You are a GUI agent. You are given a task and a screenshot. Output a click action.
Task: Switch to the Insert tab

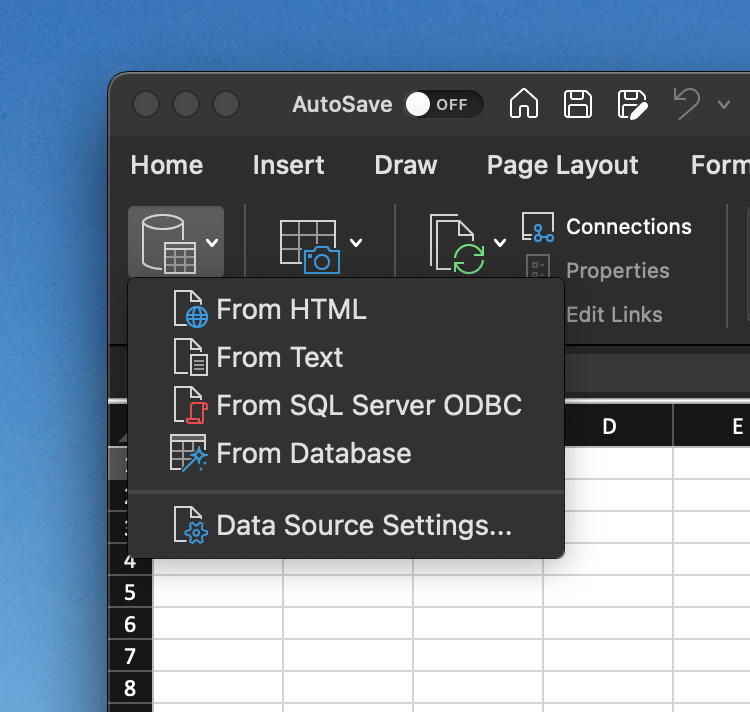point(288,165)
